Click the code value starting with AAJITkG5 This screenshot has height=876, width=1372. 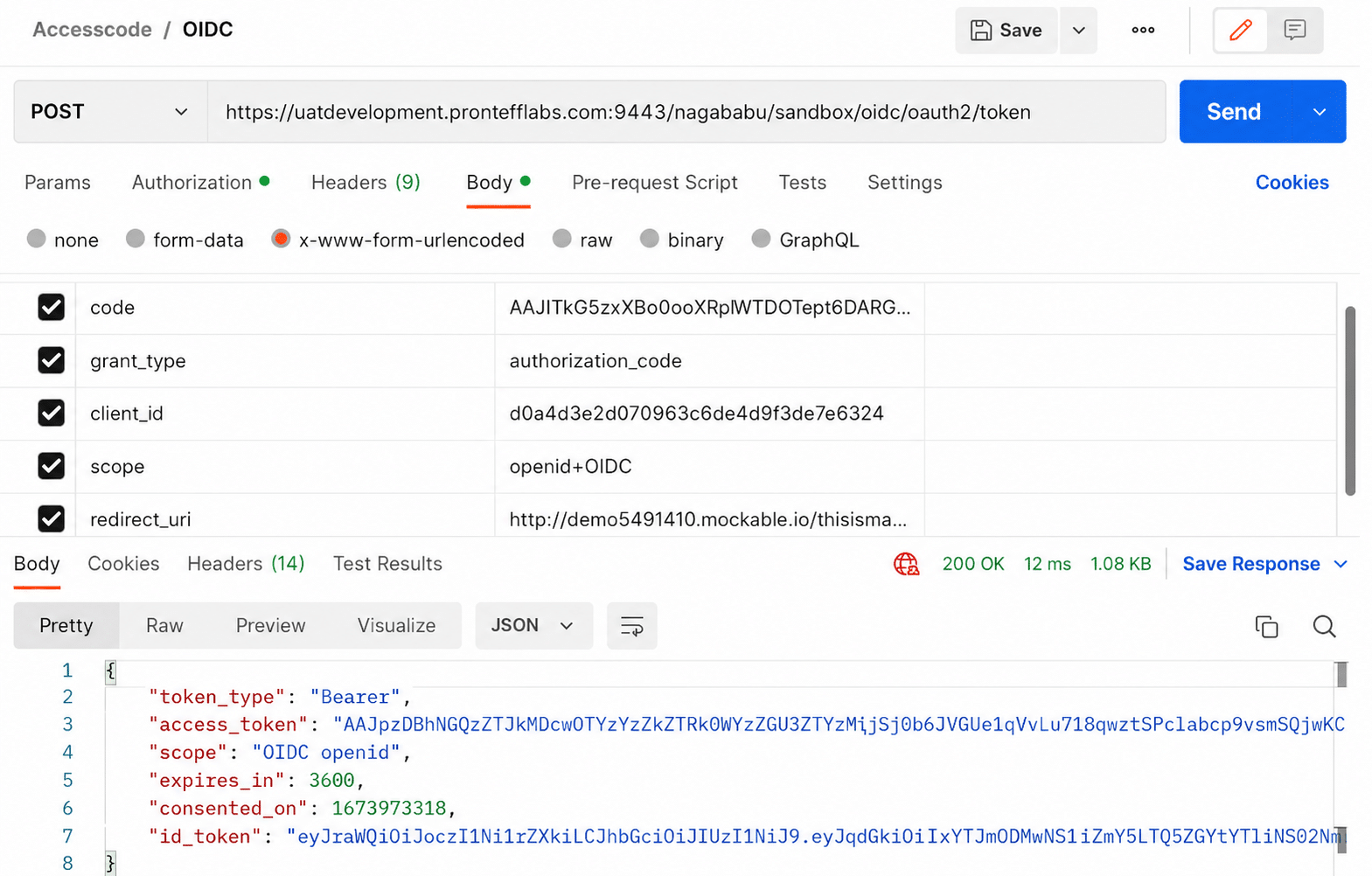[x=709, y=308]
